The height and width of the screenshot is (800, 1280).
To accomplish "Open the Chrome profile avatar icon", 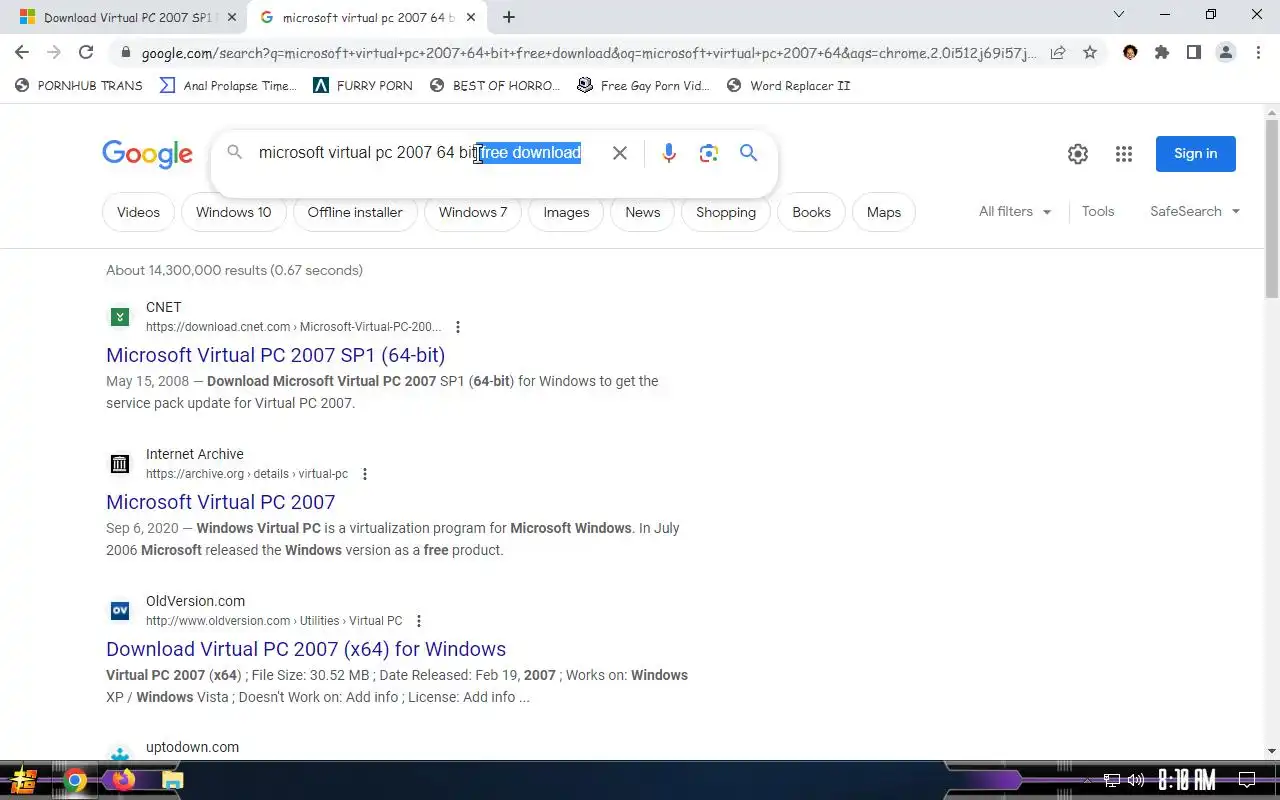I will tap(1226, 53).
